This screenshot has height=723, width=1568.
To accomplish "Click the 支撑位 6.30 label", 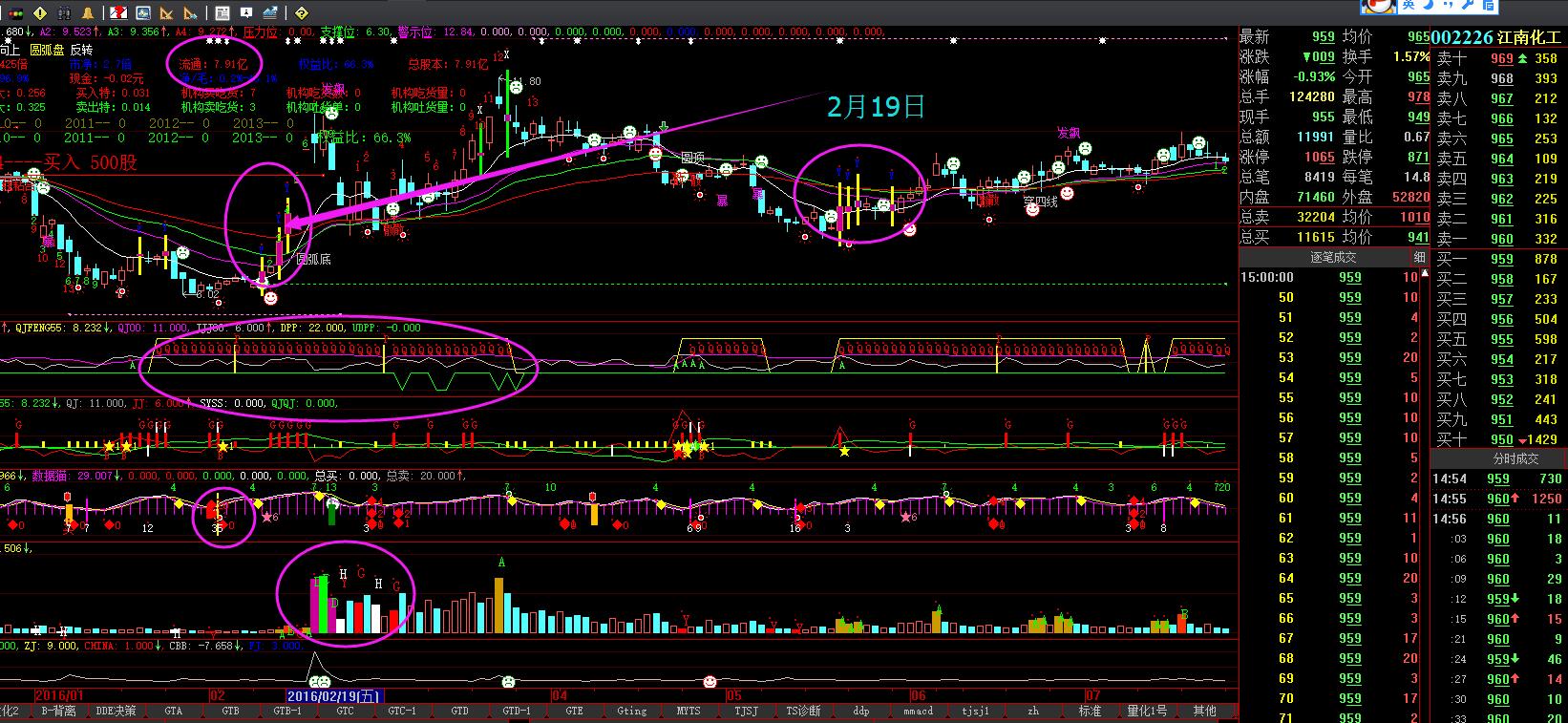I will (x=355, y=32).
